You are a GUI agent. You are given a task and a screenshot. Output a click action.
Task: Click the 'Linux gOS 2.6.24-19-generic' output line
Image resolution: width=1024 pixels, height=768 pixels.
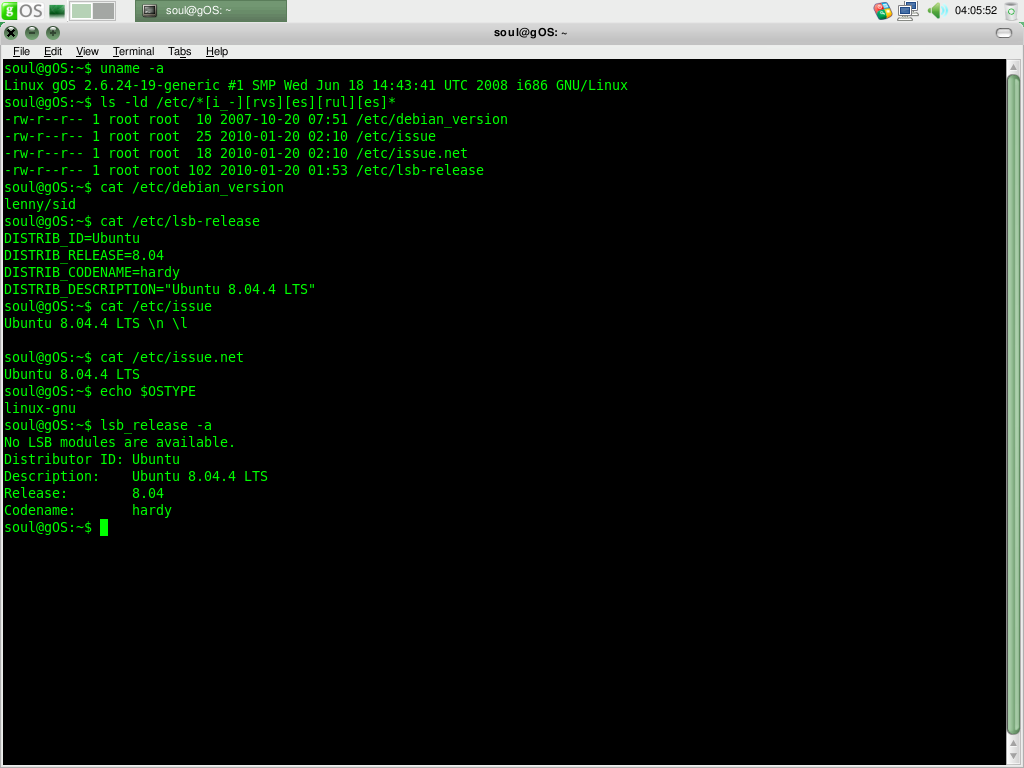pyautogui.click(x=316, y=86)
